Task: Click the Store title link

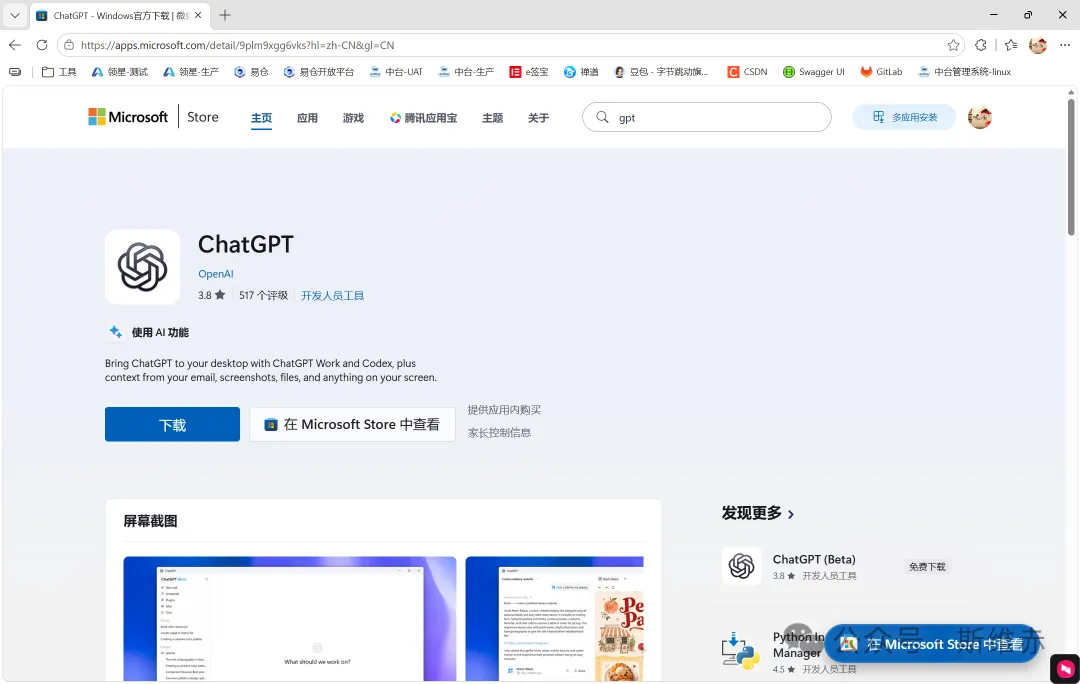Action: coord(202,117)
